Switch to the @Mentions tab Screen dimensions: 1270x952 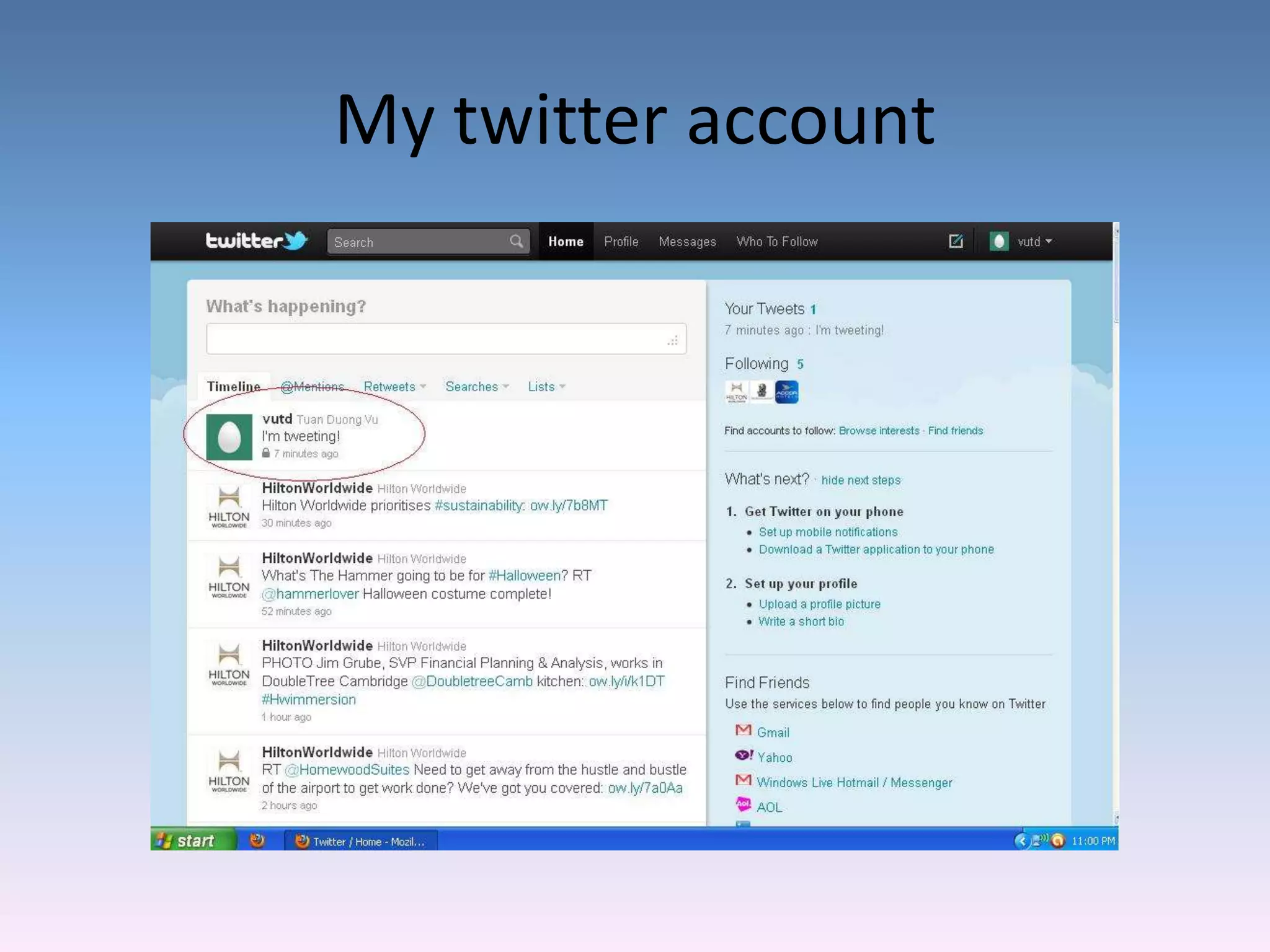[x=312, y=387]
